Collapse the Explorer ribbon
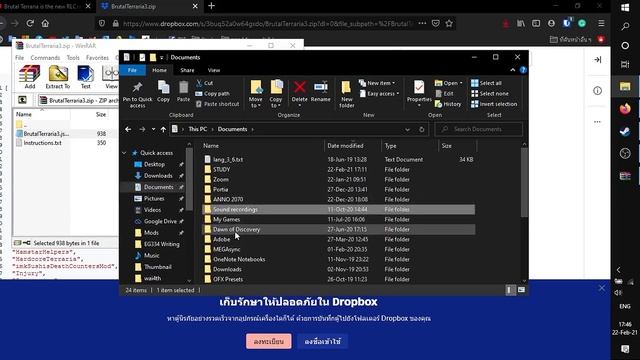640x360 pixels. pos(513,70)
